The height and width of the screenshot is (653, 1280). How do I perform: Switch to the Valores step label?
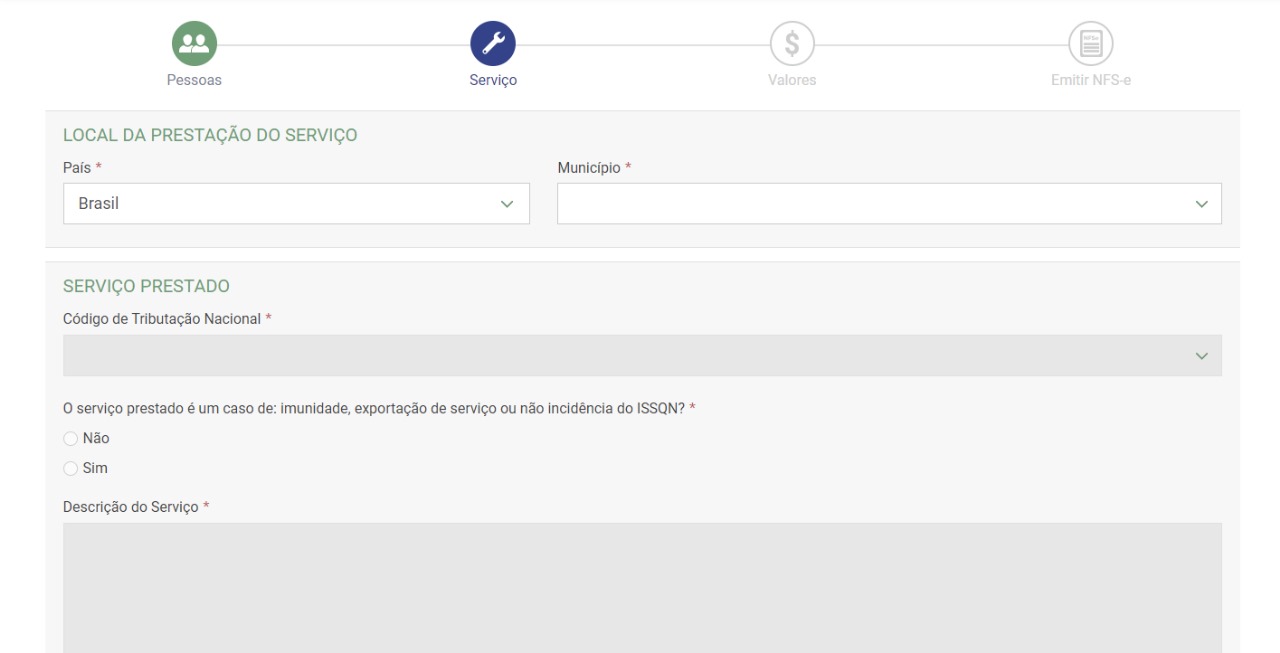(791, 81)
